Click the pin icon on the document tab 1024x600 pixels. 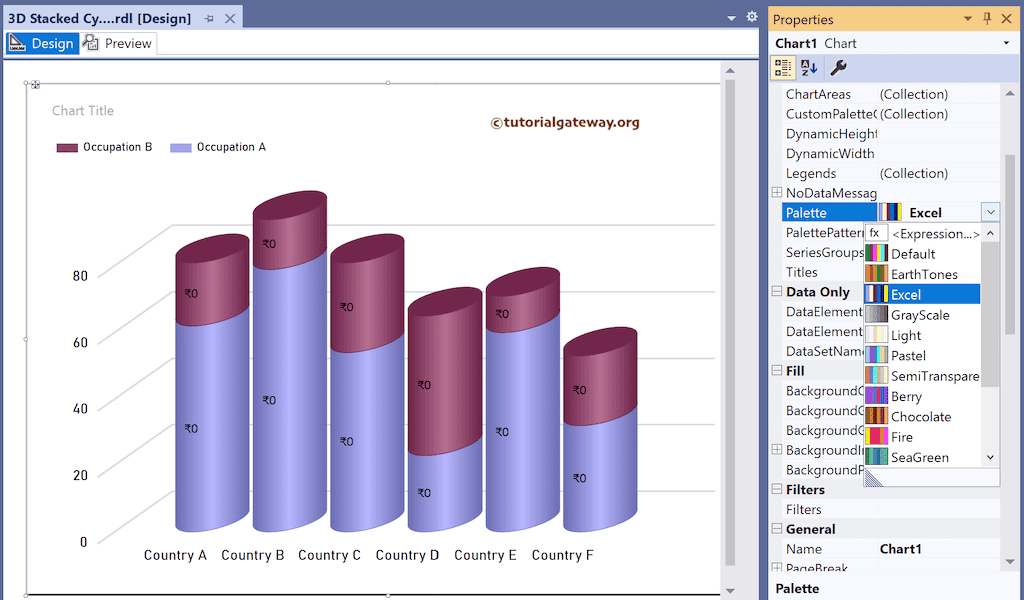209,19
